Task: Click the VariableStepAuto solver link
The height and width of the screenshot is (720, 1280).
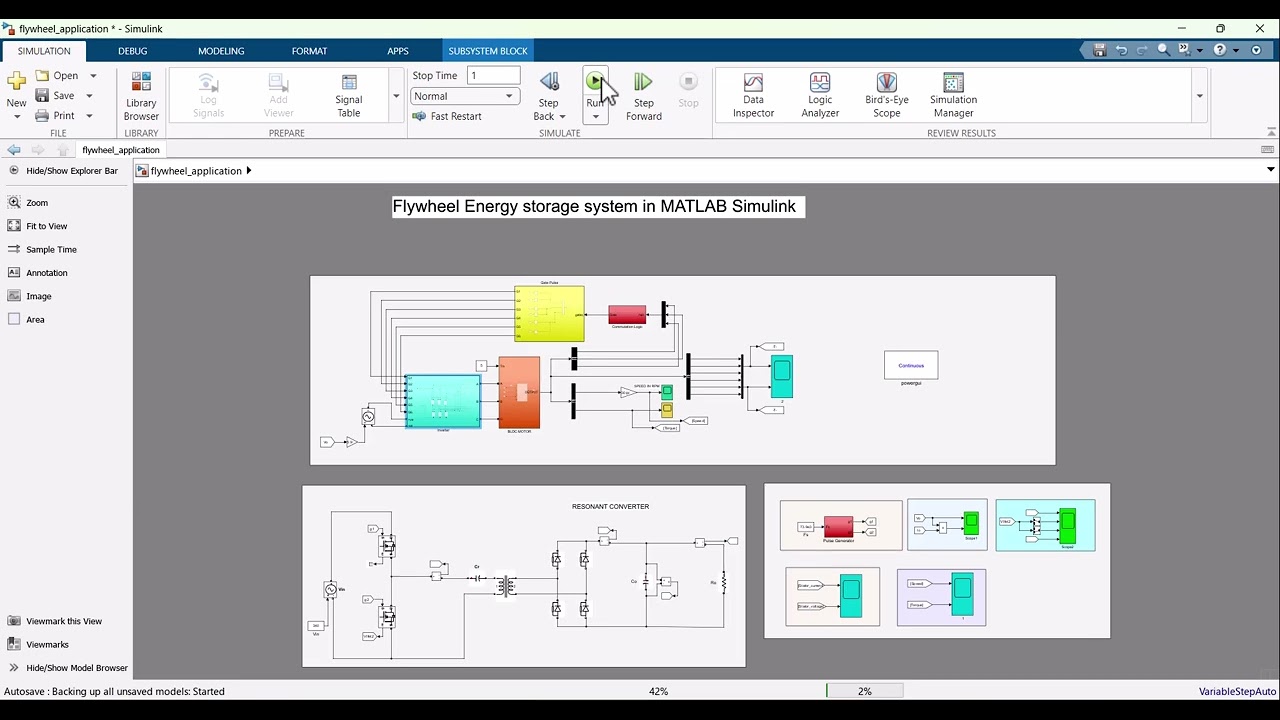Action: pyautogui.click(x=1237, y=691)
